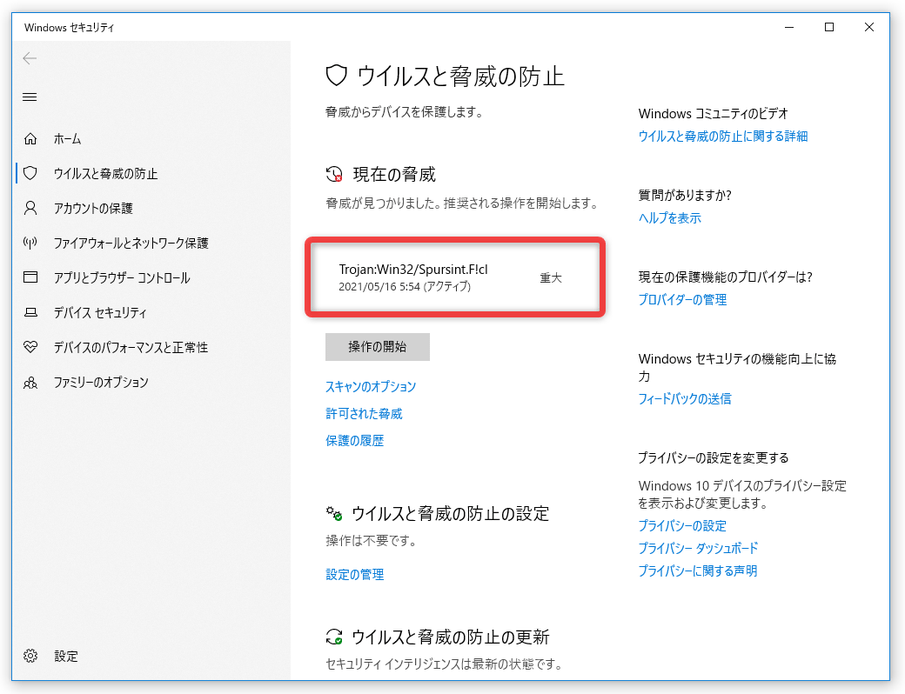Click the family icon for ファミリーのオプション
The height and width of the screenshot is (694, 905).
(x=30, y=382)
